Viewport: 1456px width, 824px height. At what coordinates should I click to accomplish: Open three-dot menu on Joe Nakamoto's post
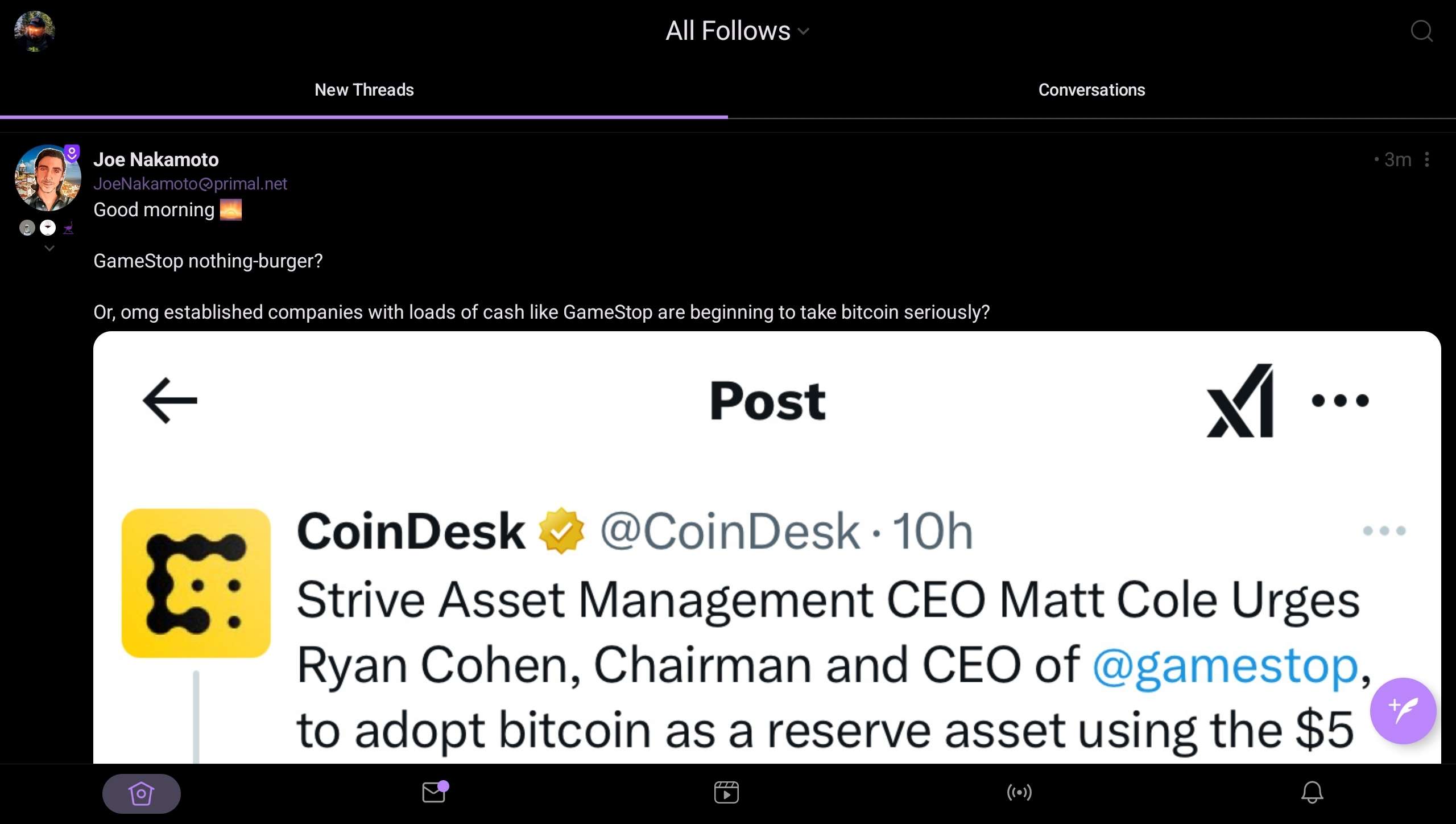pyautogui.click(x=1427, y=160)
